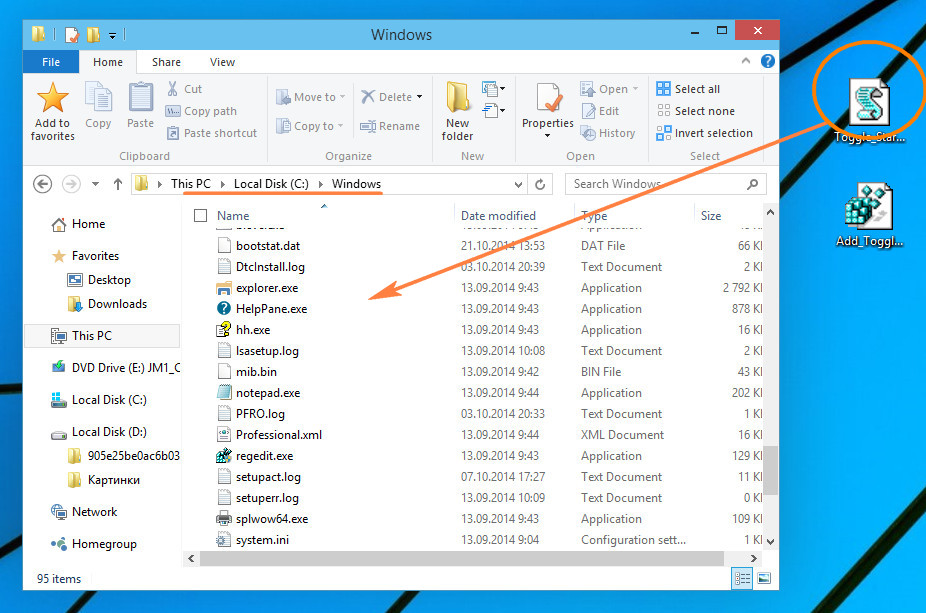The image size is (926, 613).
Task: Click the Paste clipboard icon
Action: 141,97
